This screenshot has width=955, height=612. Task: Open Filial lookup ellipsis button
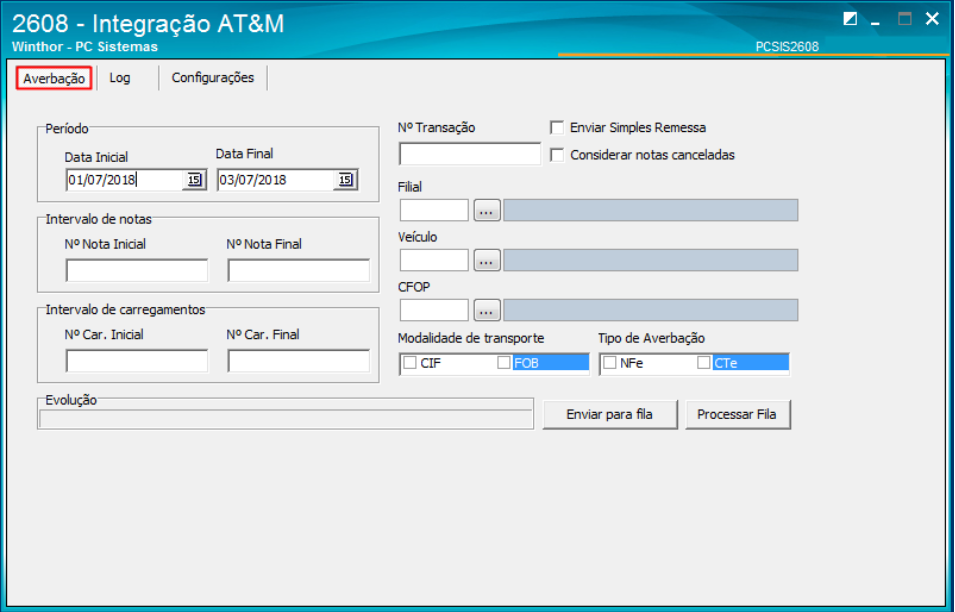coord(487,211)
